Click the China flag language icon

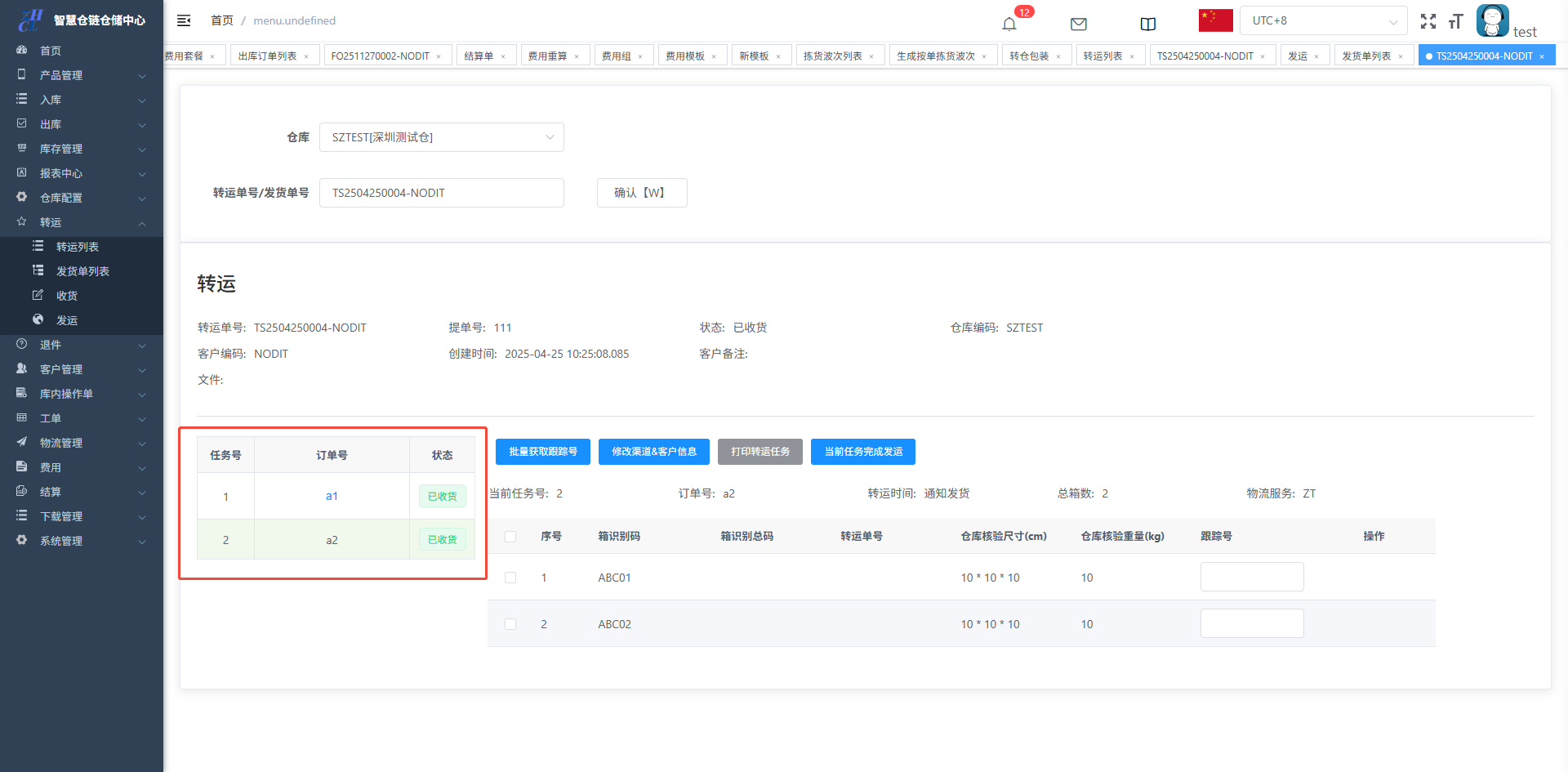point(1215,20)
